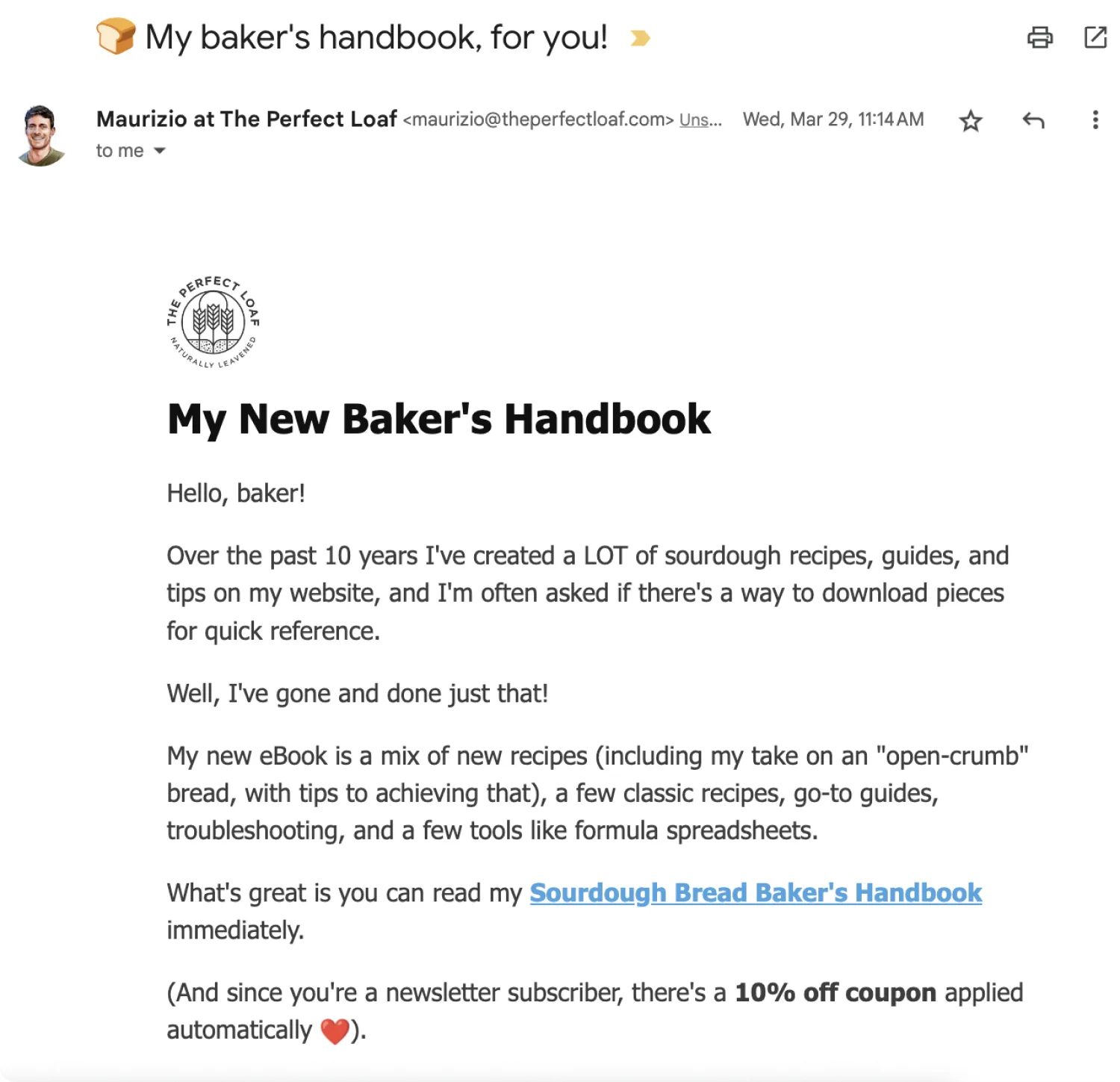Click the bold "10% off coupon" text
This screenshot has width=1120, height=1082.
tap(835, 993)
